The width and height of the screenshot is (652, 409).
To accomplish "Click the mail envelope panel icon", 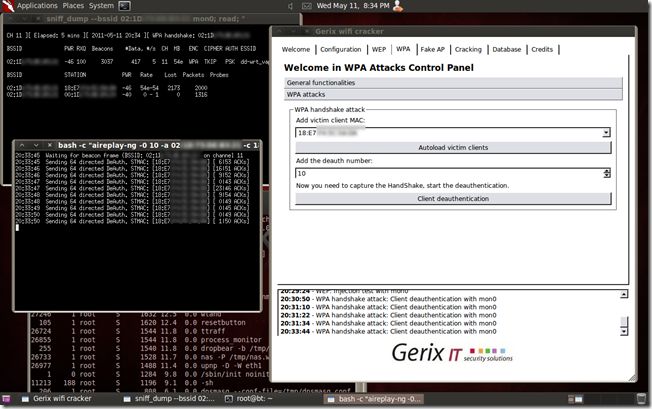I will click(306, 6).
